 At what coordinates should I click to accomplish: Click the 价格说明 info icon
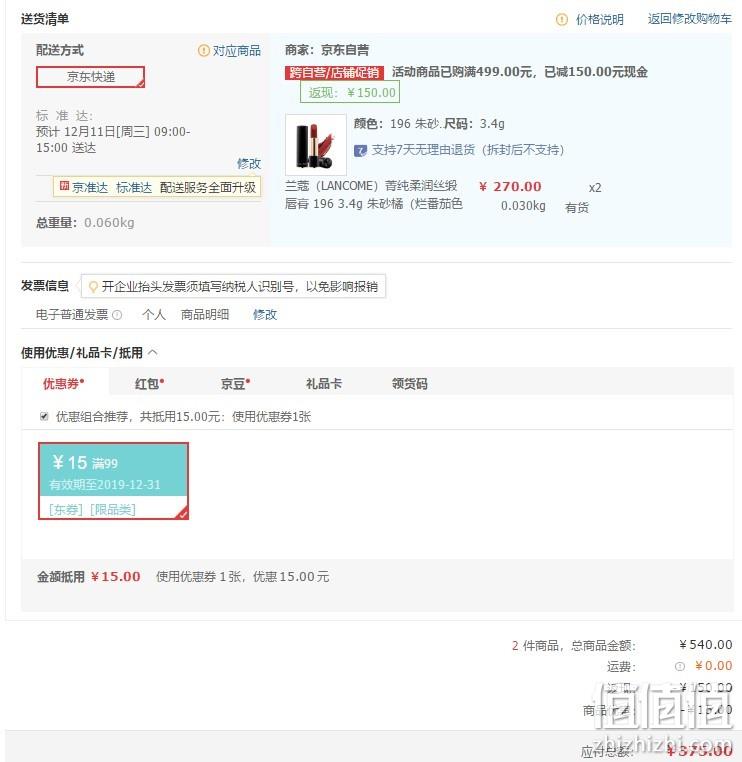[561, 19]
